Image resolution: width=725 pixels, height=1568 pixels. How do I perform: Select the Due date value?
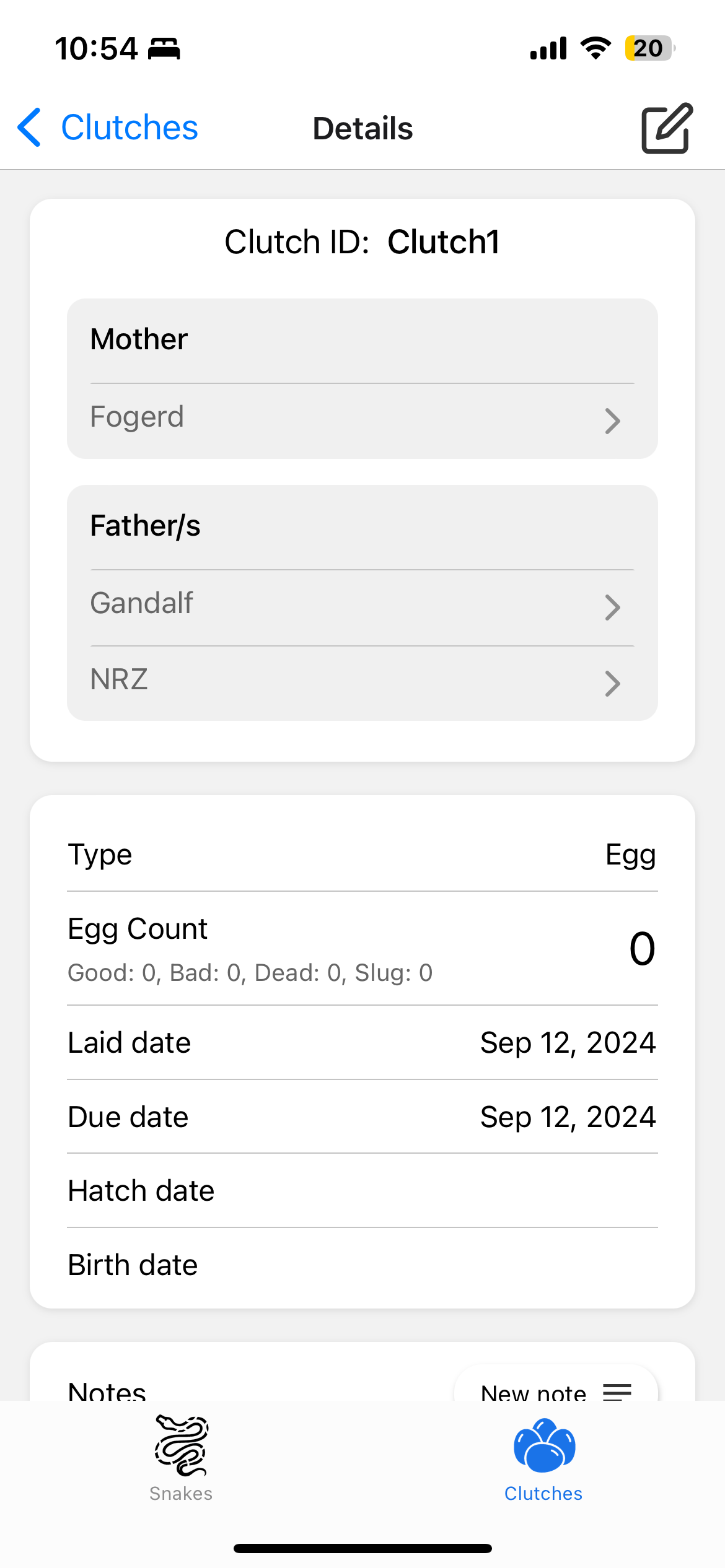pos(568,1117)
